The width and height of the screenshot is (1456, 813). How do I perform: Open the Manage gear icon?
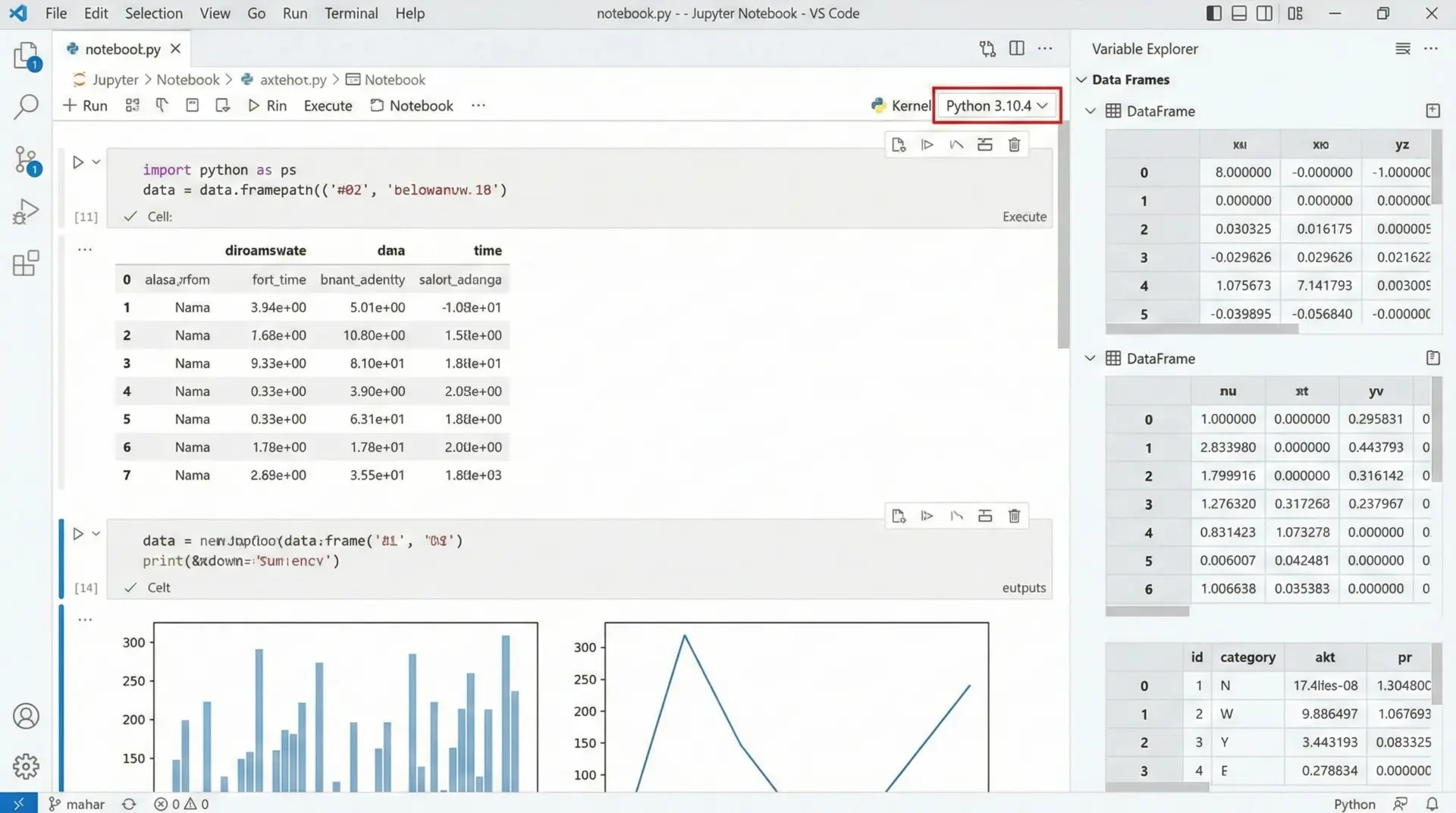point(26,767)
